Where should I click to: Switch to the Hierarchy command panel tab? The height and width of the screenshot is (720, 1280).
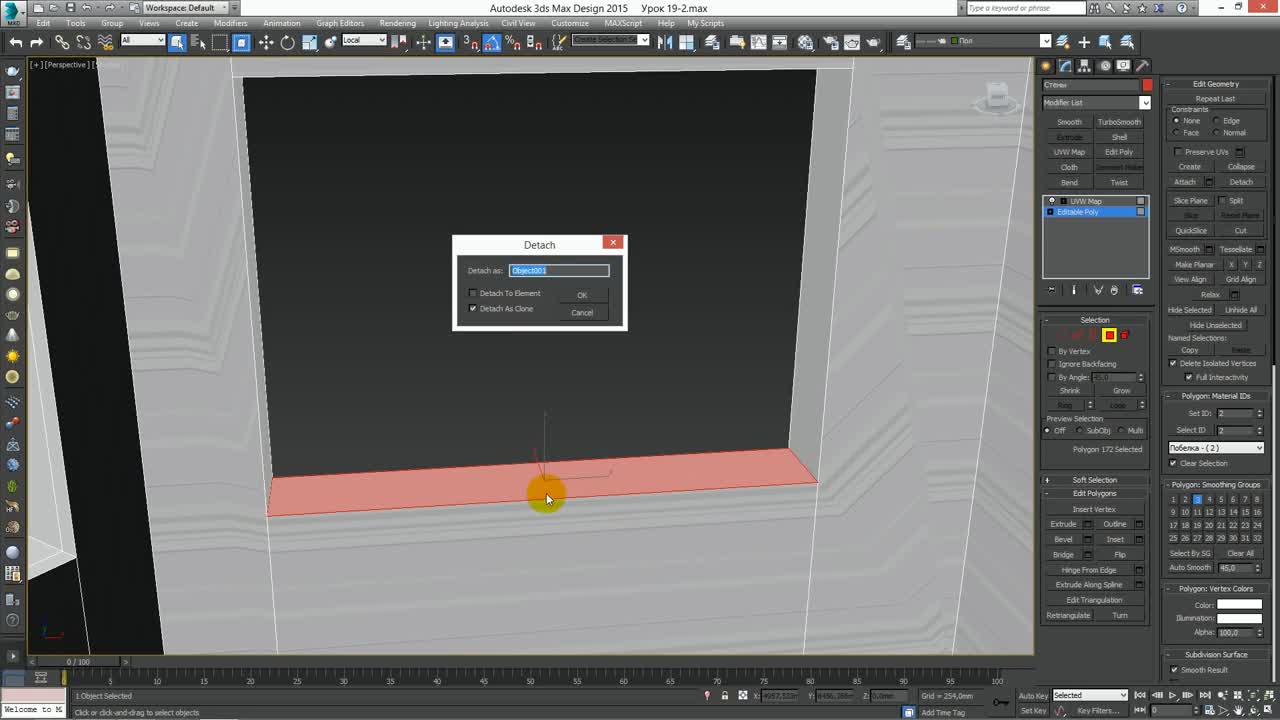pos(1085,66)
